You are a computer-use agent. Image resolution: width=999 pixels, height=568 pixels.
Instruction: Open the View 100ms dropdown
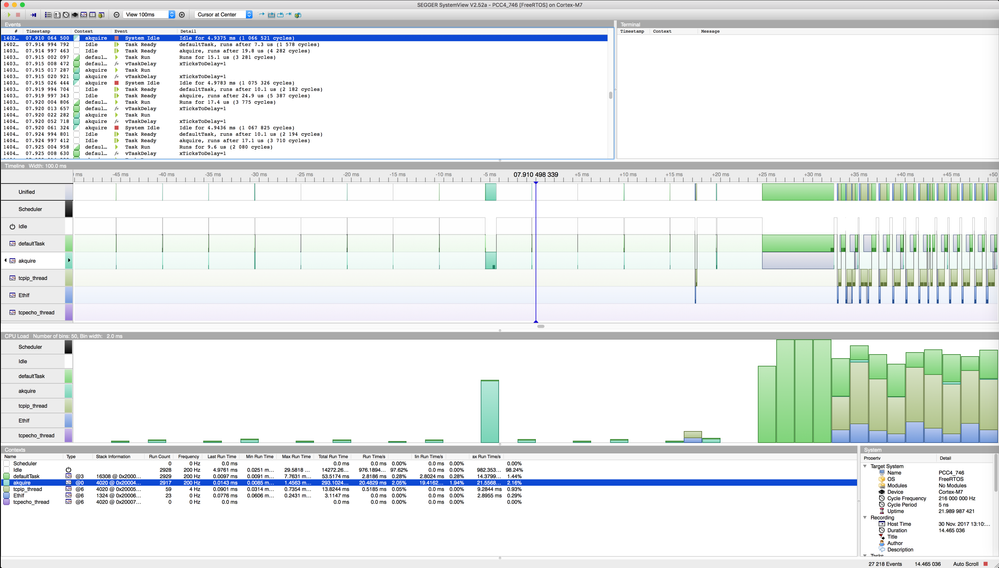click(149, 15)
